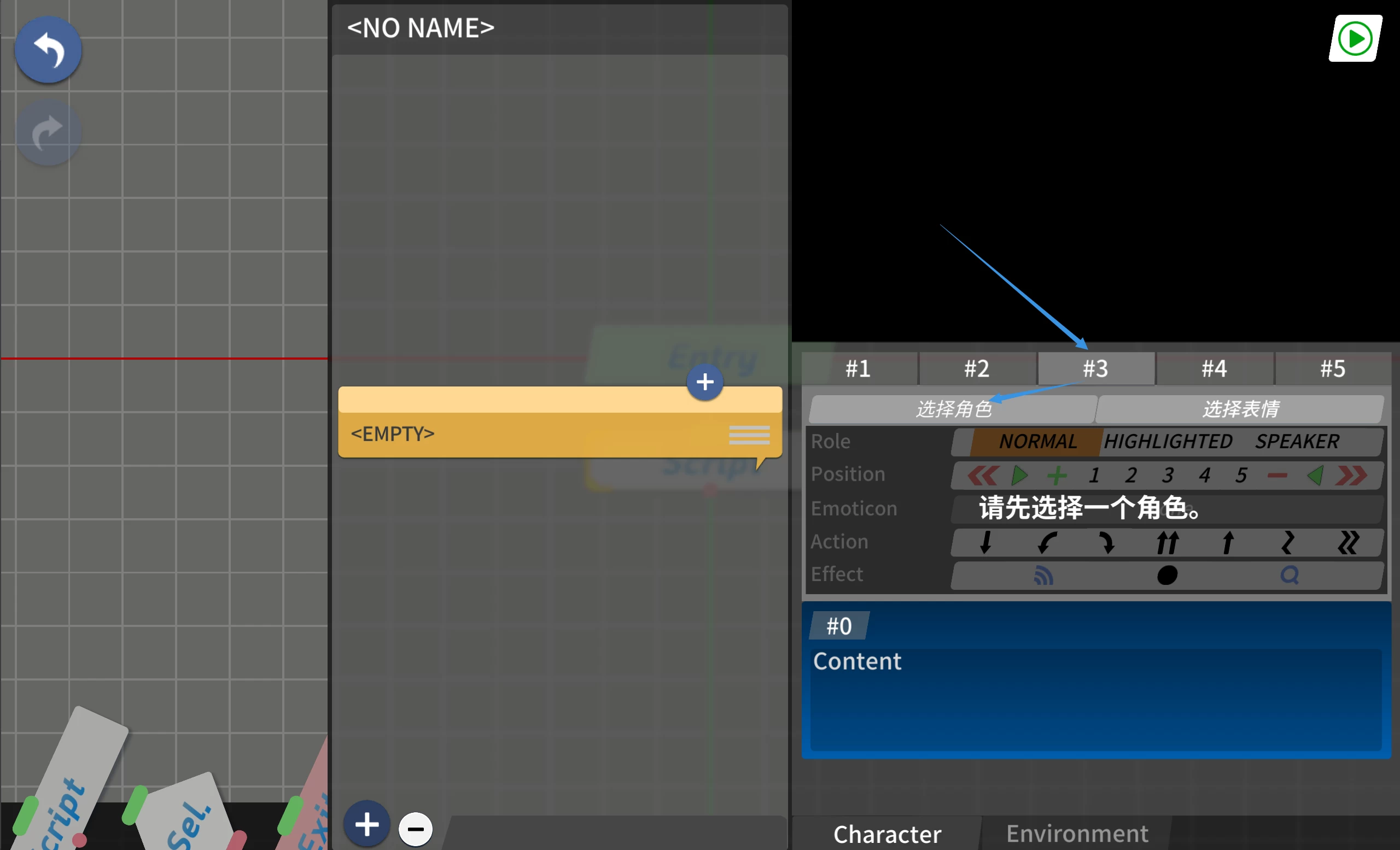Open the 选择角色 character picker

[953, 409]
